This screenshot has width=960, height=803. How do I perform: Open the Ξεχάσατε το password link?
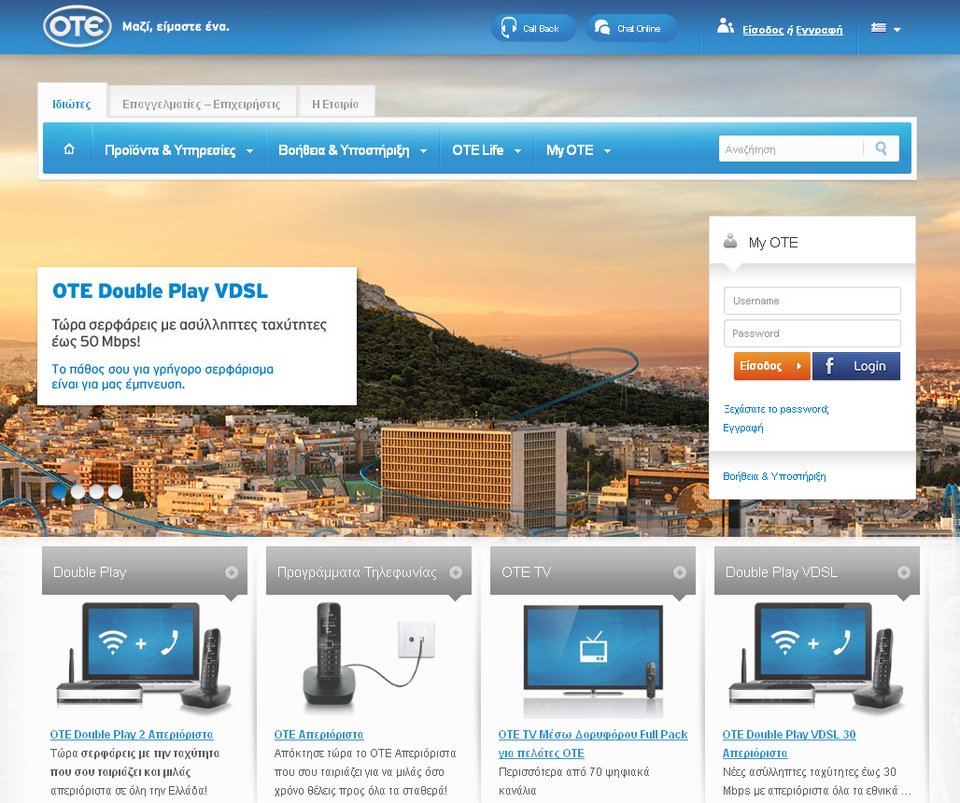[776, 409]
